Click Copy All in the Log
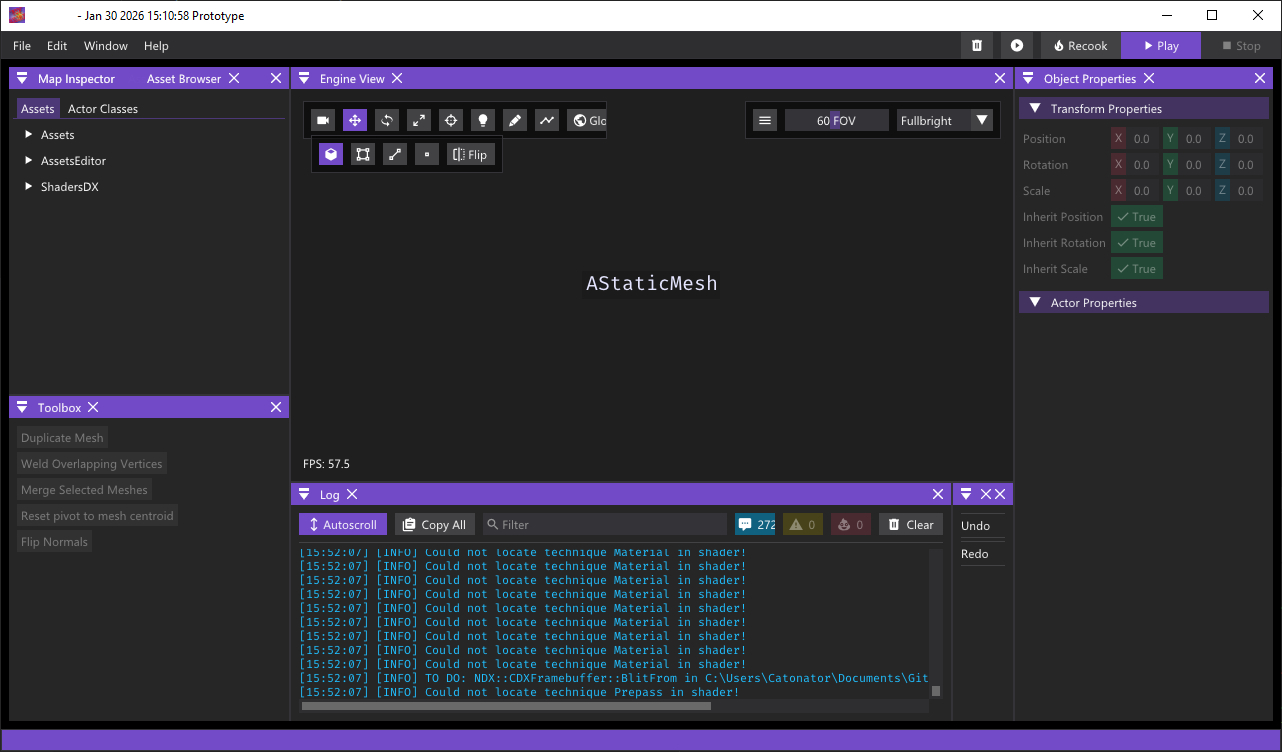Screen dimensions: 1282x752 [434, 524]
